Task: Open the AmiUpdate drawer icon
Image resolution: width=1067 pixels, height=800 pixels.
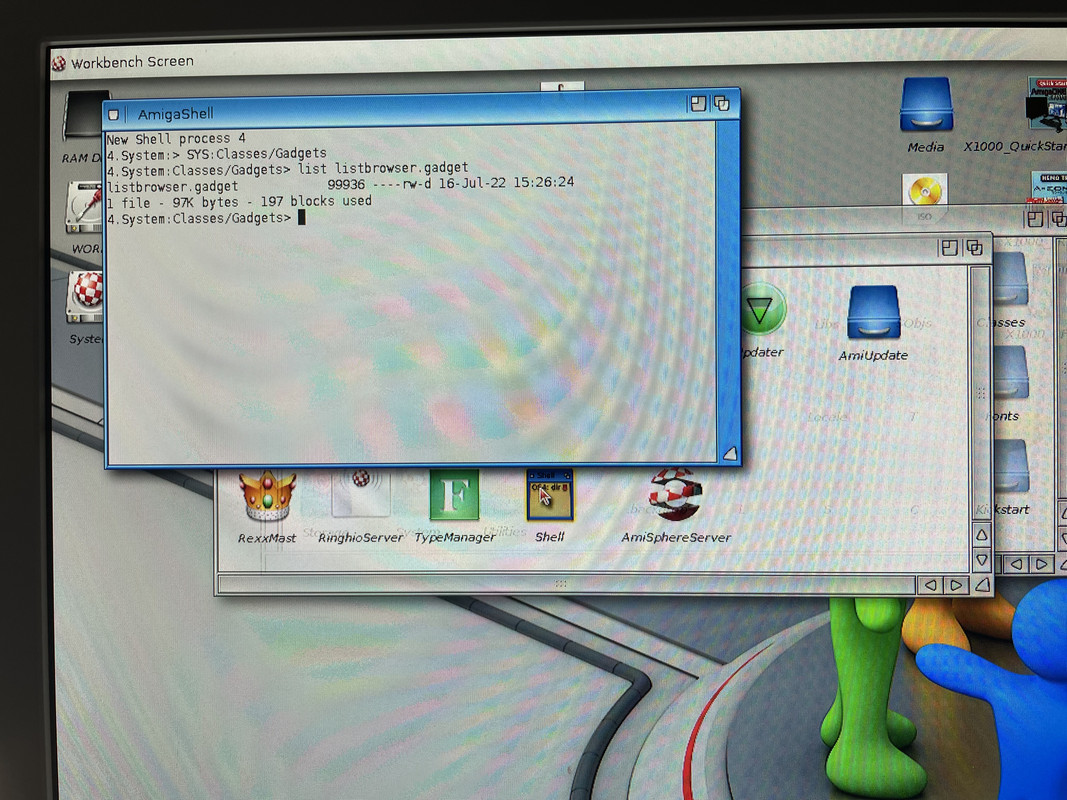Action: coord(874,313)
